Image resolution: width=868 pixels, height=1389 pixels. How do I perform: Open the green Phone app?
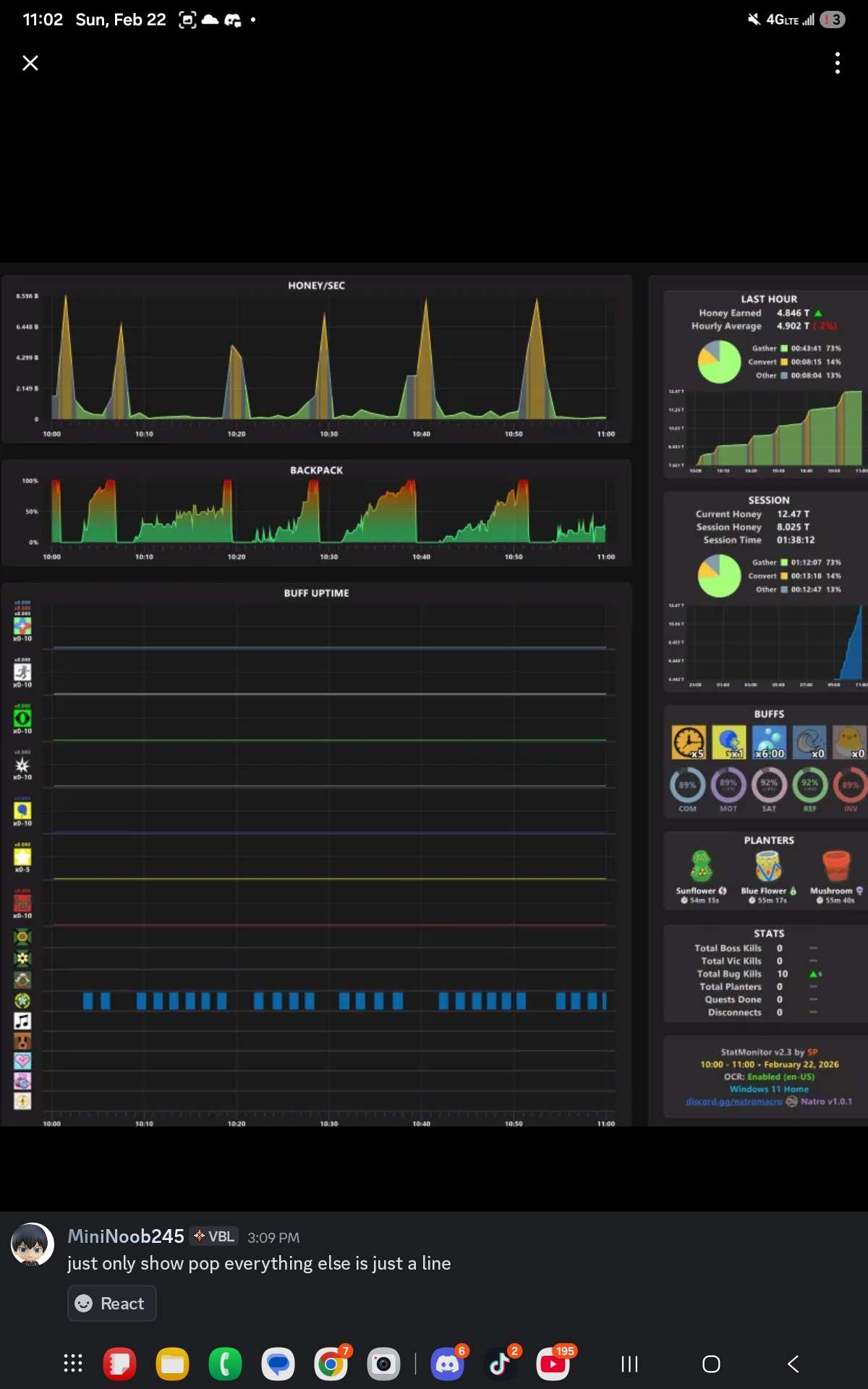tap(225, 1364)
